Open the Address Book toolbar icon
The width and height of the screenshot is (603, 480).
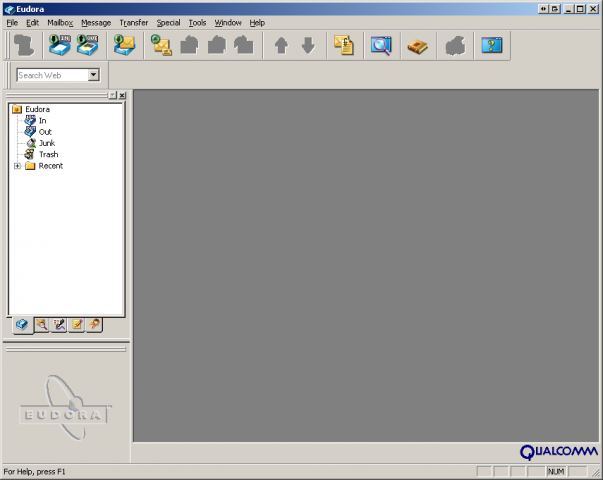pyautogui.click(x=418, y=46)
